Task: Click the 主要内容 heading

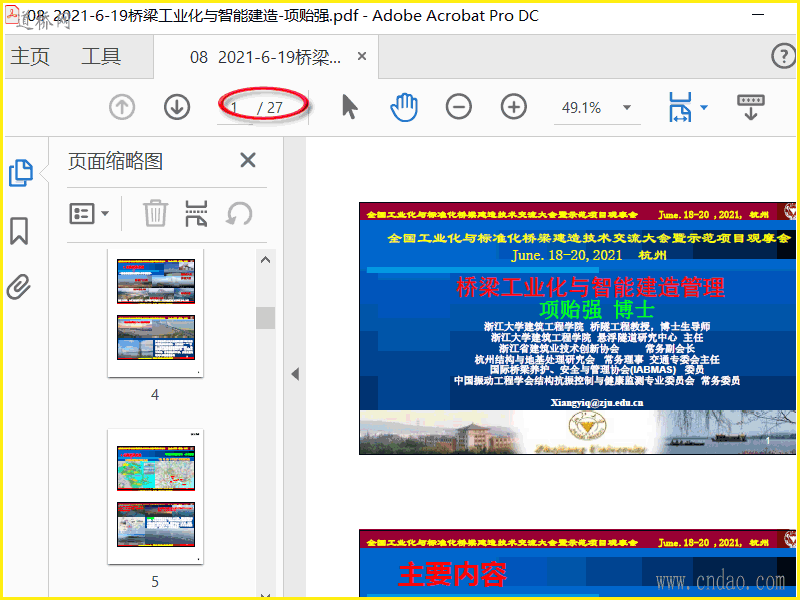Action: point(453,575)
